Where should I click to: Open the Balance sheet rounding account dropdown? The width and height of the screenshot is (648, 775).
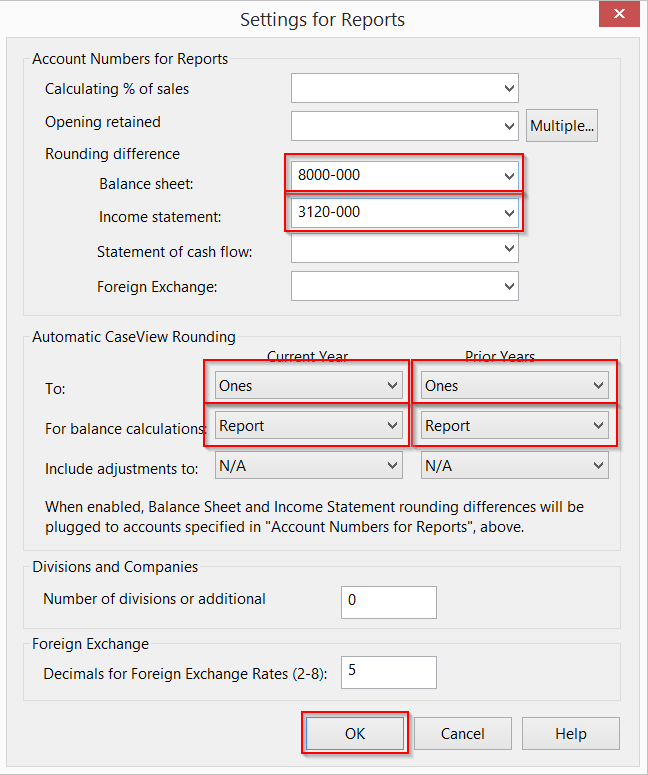pos(404,175)
